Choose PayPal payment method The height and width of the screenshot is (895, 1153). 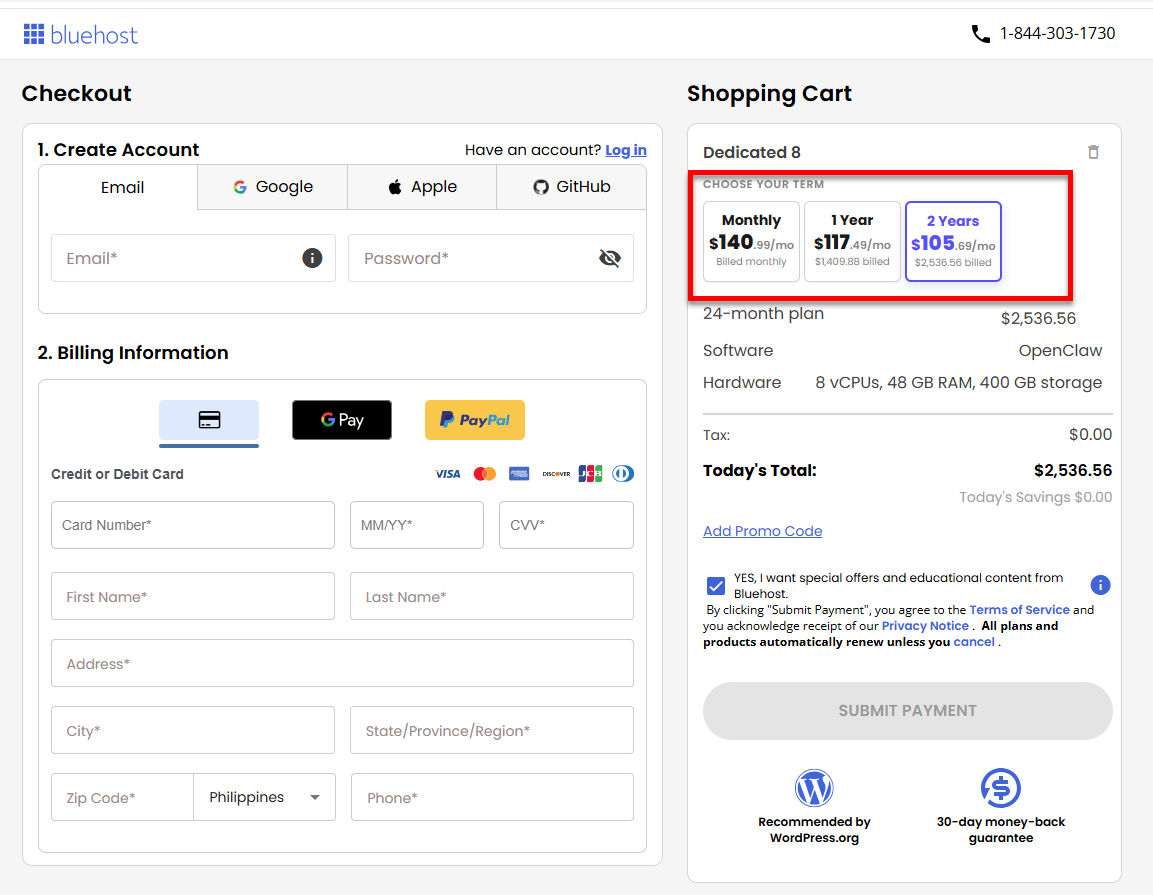click(x=475, y=420)
